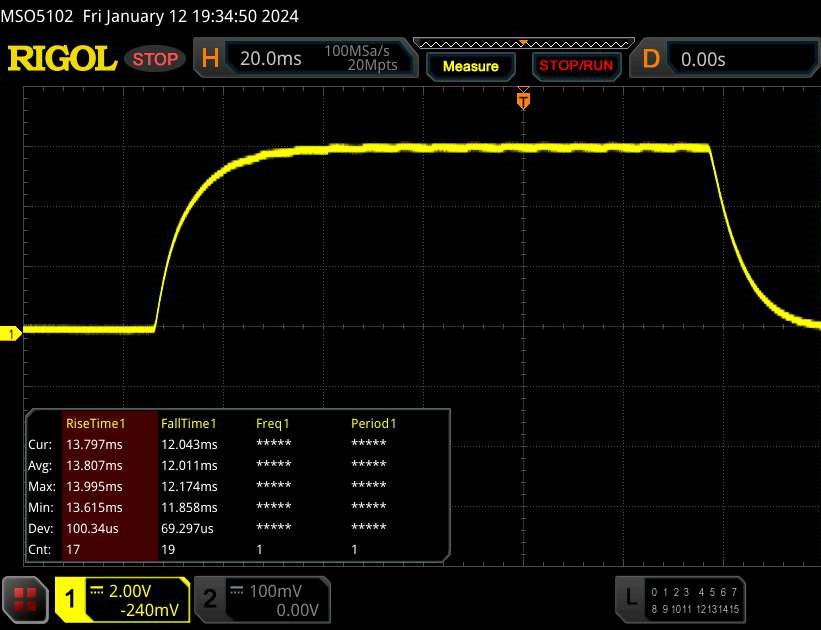
Task: Click the MSO5102 date header text
Action: 149,16
